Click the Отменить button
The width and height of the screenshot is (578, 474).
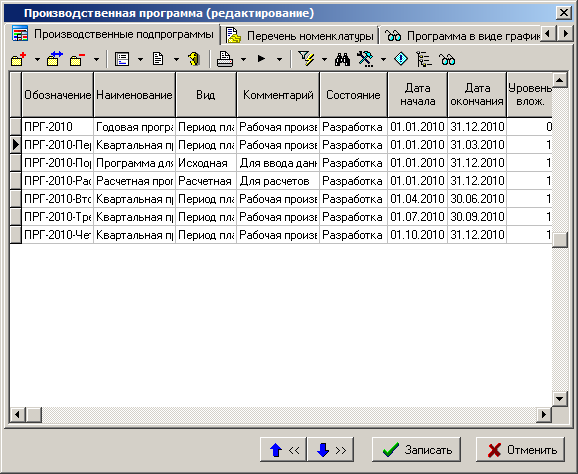(x=520, y=450)
